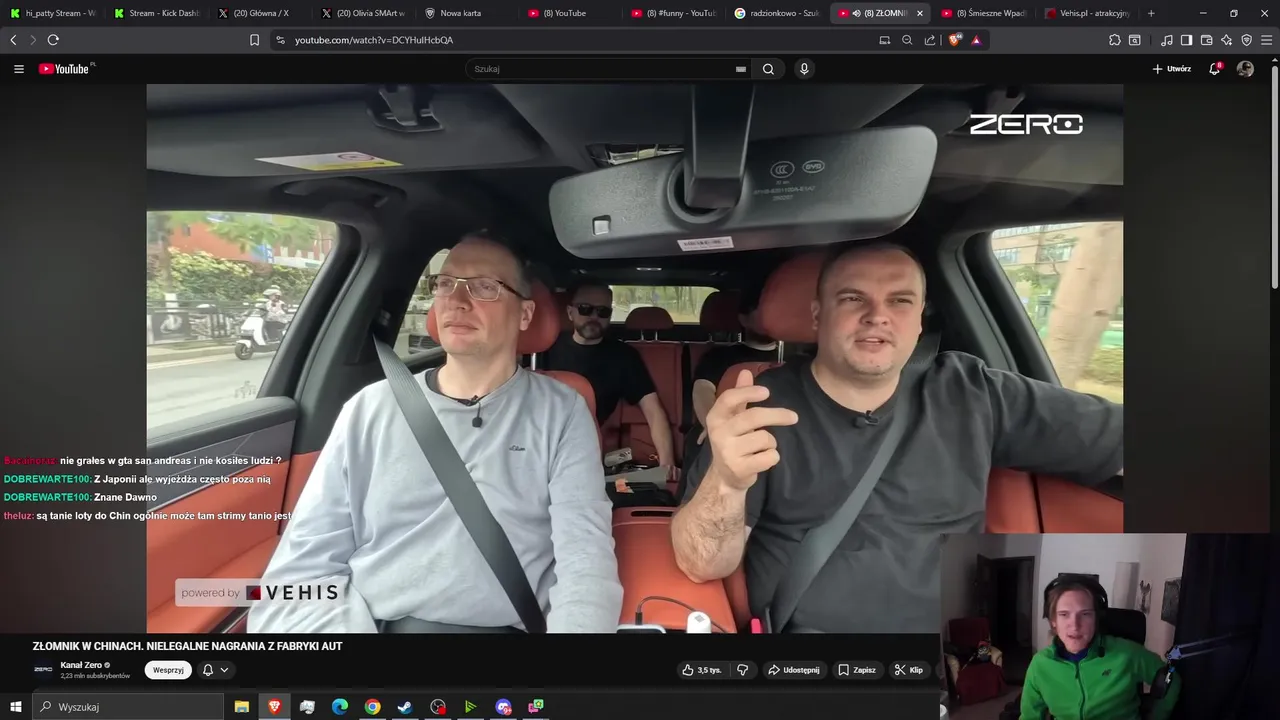Share this page via the share icon
The image size is (1280, 720).
[x=930, y=40]
